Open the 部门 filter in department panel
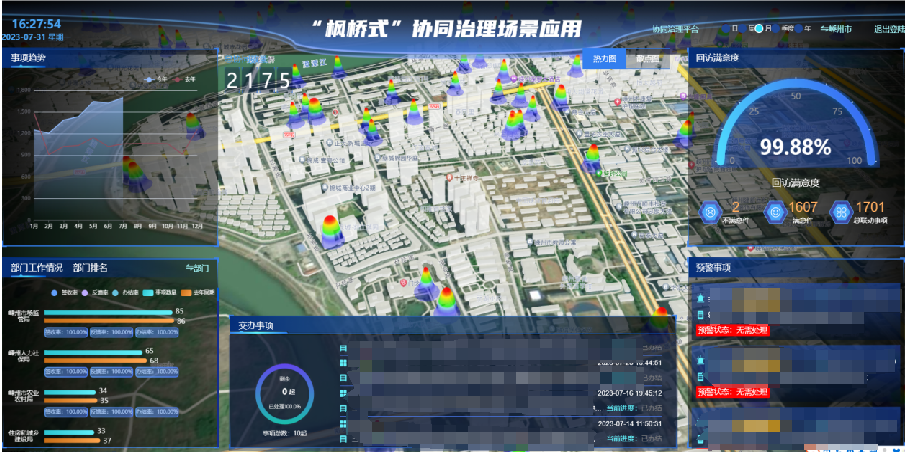The image size is (907, 452). click(x=197, y=268)
